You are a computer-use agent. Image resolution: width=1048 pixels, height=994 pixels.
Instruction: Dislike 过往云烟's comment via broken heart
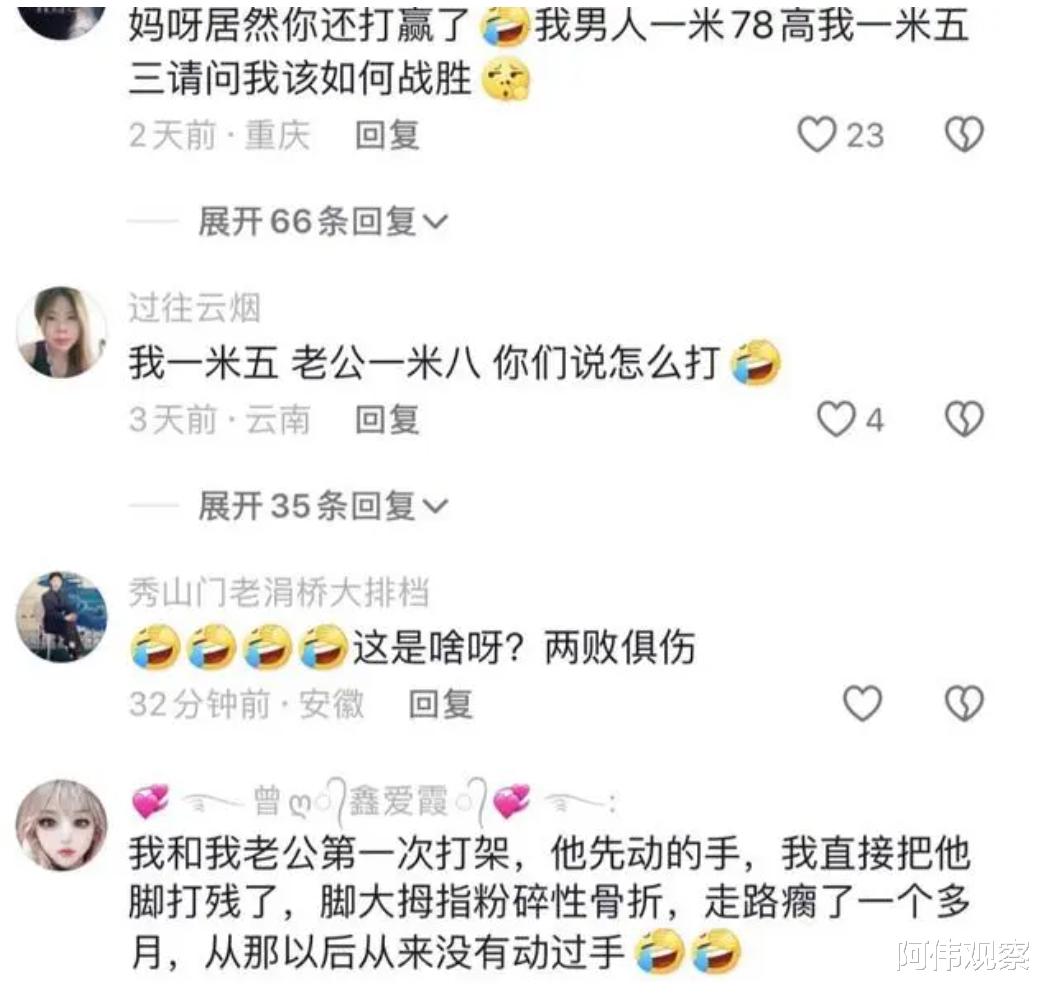(x=964, y=419)
